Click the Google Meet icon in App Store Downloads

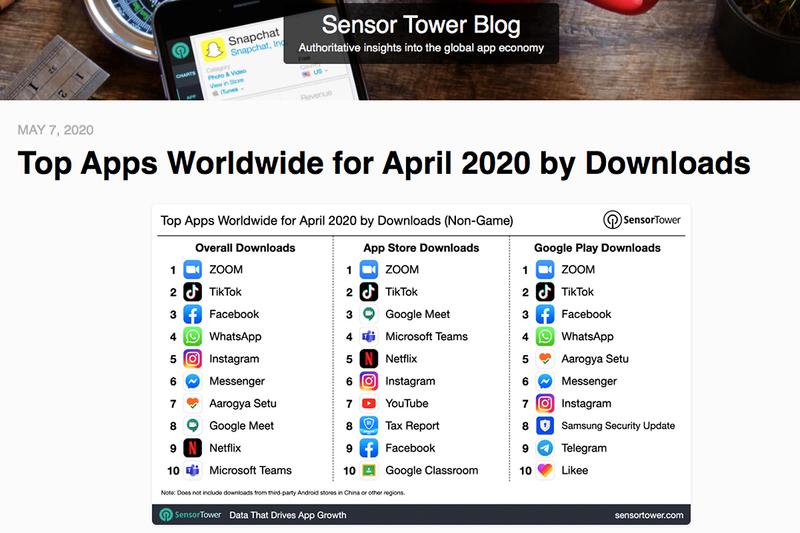coord(369,314)
